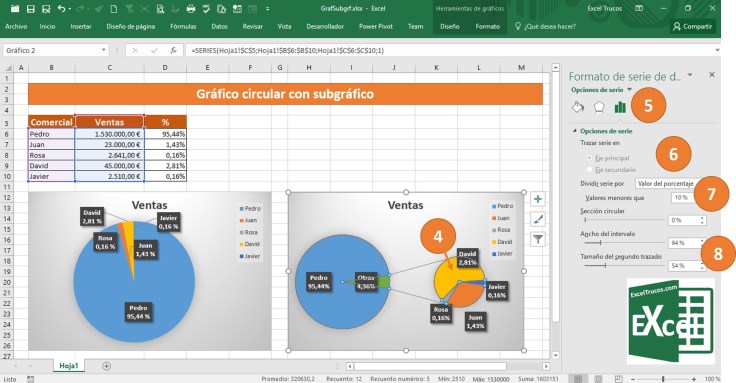Open the chart Diseño tab
The height and width of the screenshot is (383, 736).
click(x=450, y=27)
